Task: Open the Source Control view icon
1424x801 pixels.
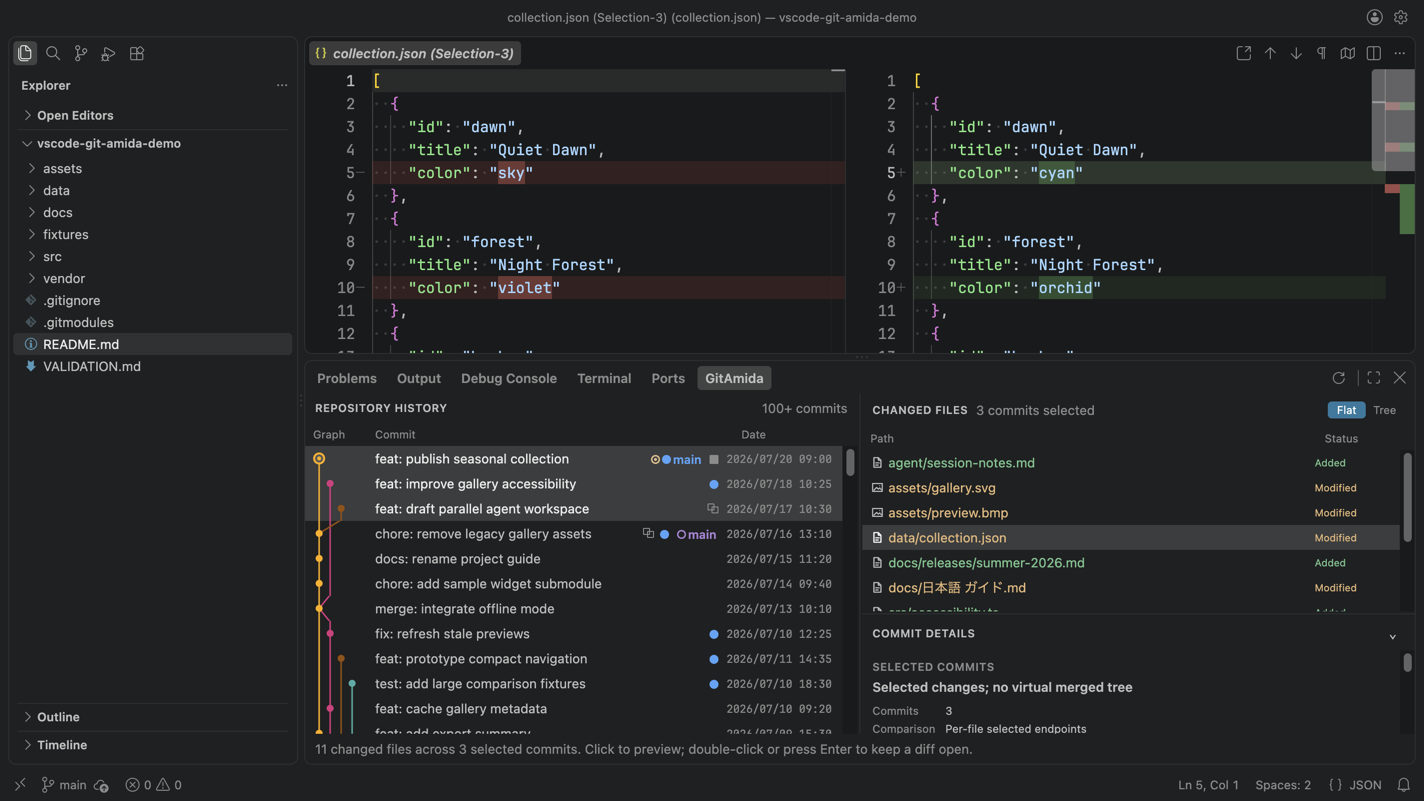Action: [81, 53]
